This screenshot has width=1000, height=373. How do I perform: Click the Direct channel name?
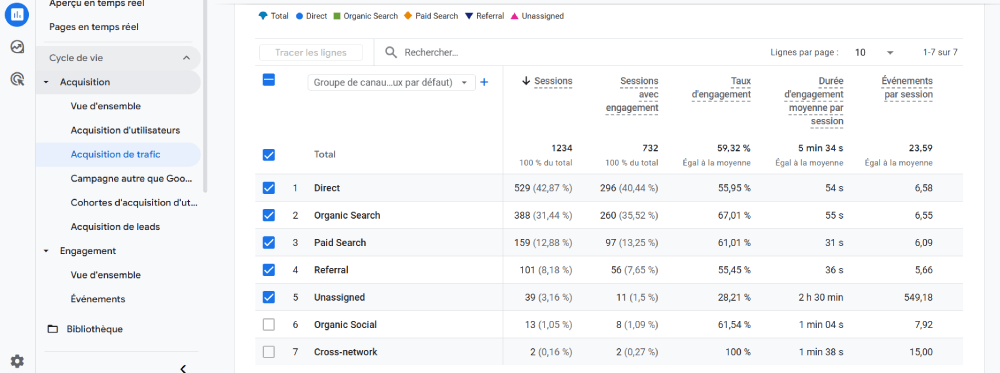(327, 188)
